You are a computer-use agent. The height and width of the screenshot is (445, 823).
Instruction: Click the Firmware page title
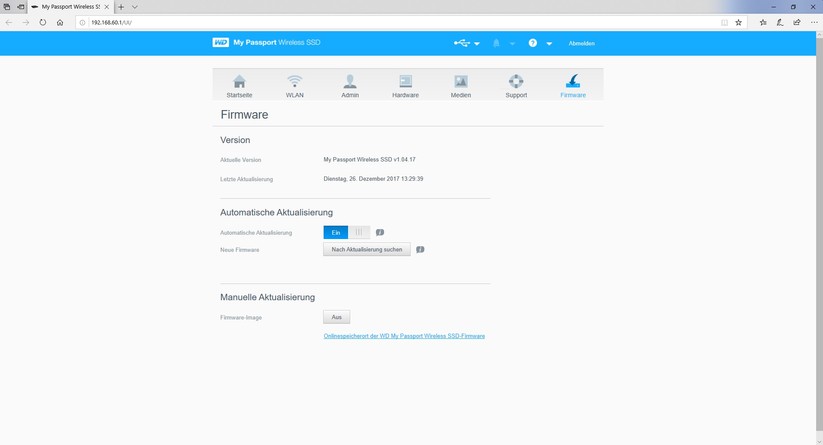(x=245, y=115)
